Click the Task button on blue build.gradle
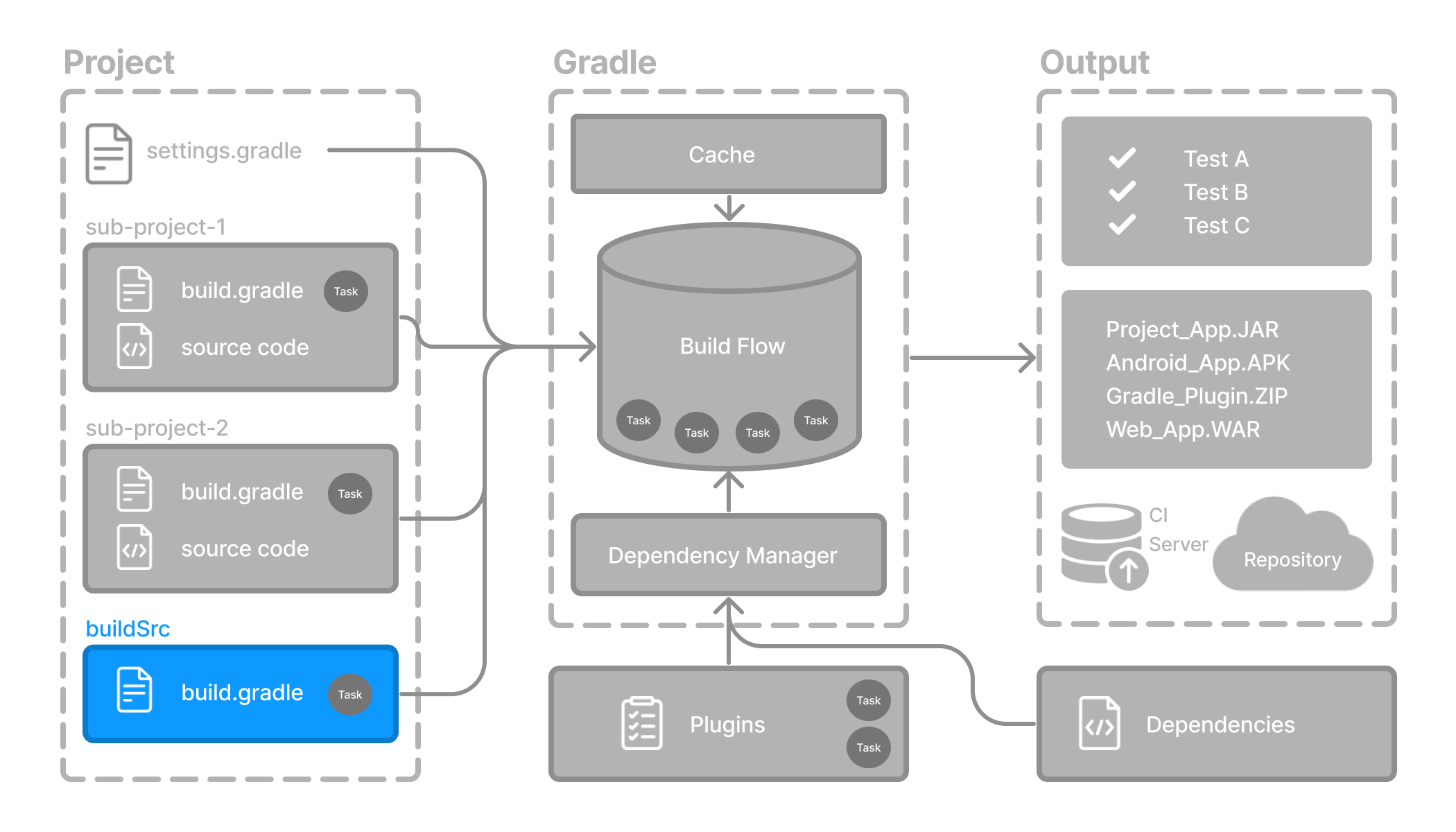Screen dimensions: 1456x832 pos(349,694)
